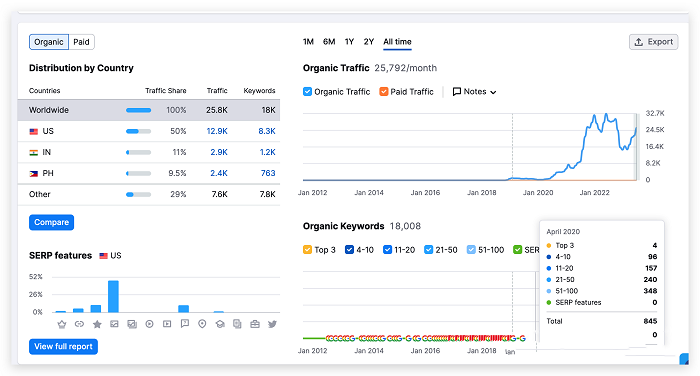This screenshot has width=700, height=376.
Task: Click the Twitter bird SERP icon
Action: pyautogui.click(x=272, y=324)
